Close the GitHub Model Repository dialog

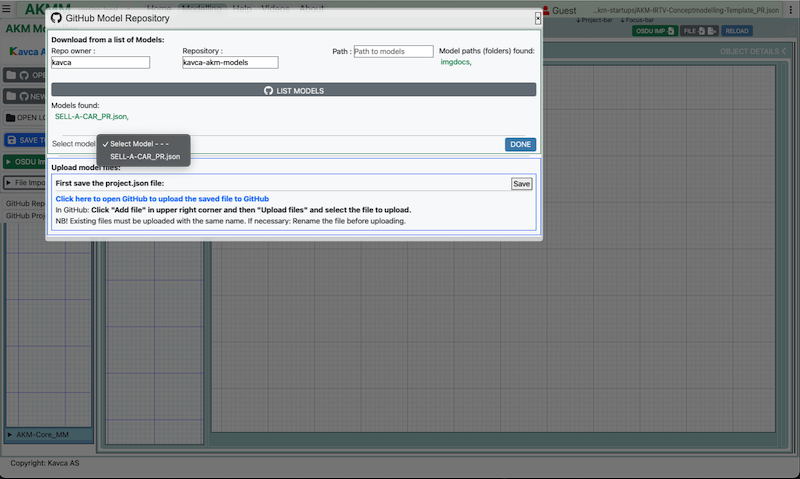tap(538, 18)
